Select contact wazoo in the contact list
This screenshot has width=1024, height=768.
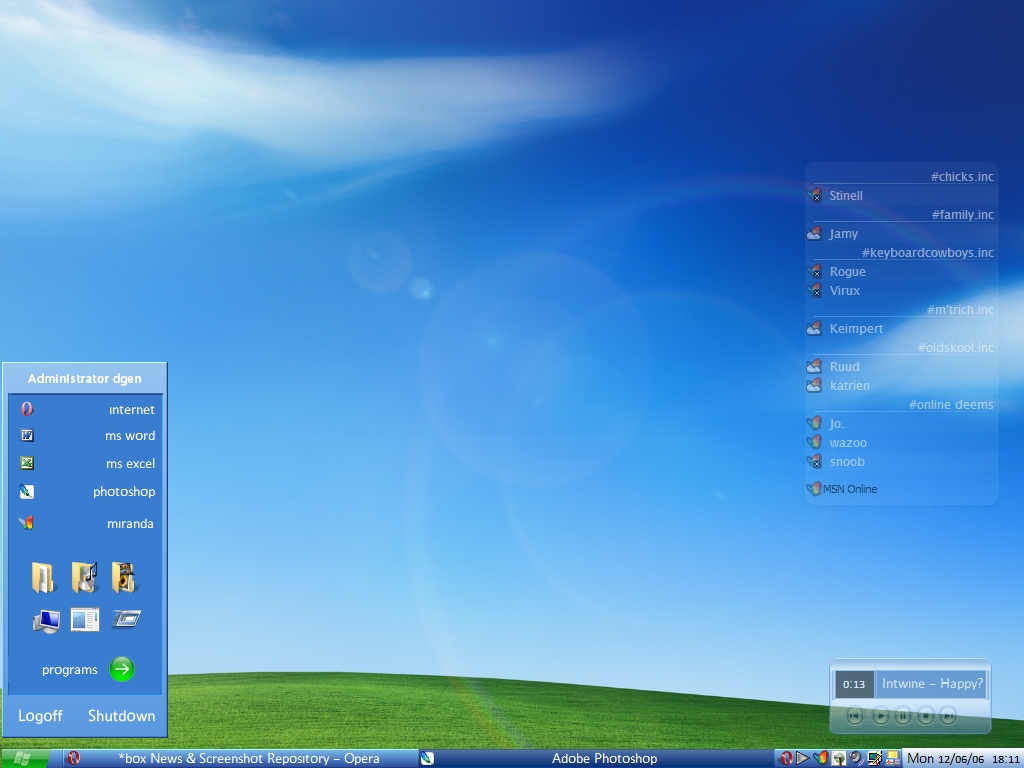point(902,442)
